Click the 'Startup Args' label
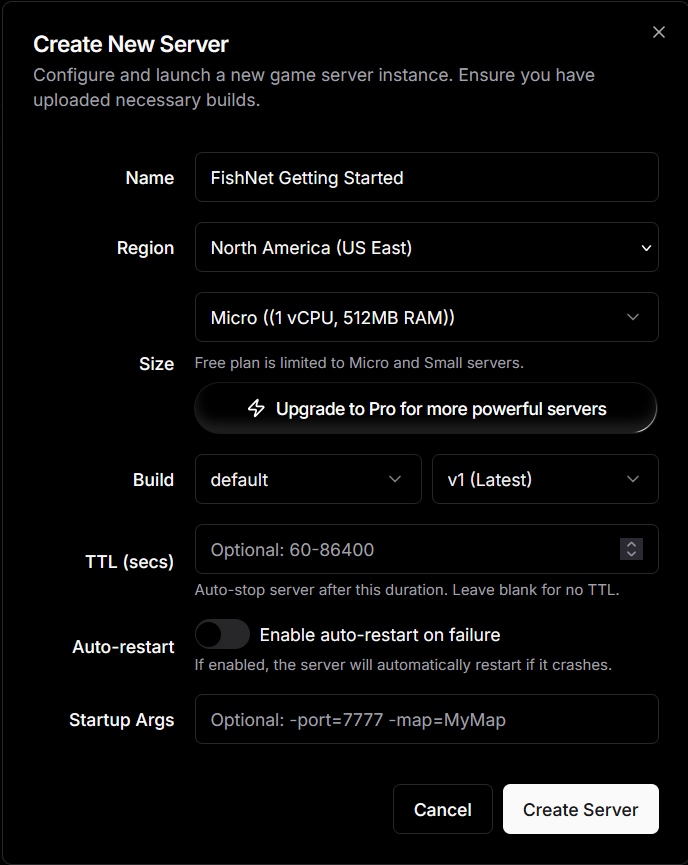 coord(121,720)
